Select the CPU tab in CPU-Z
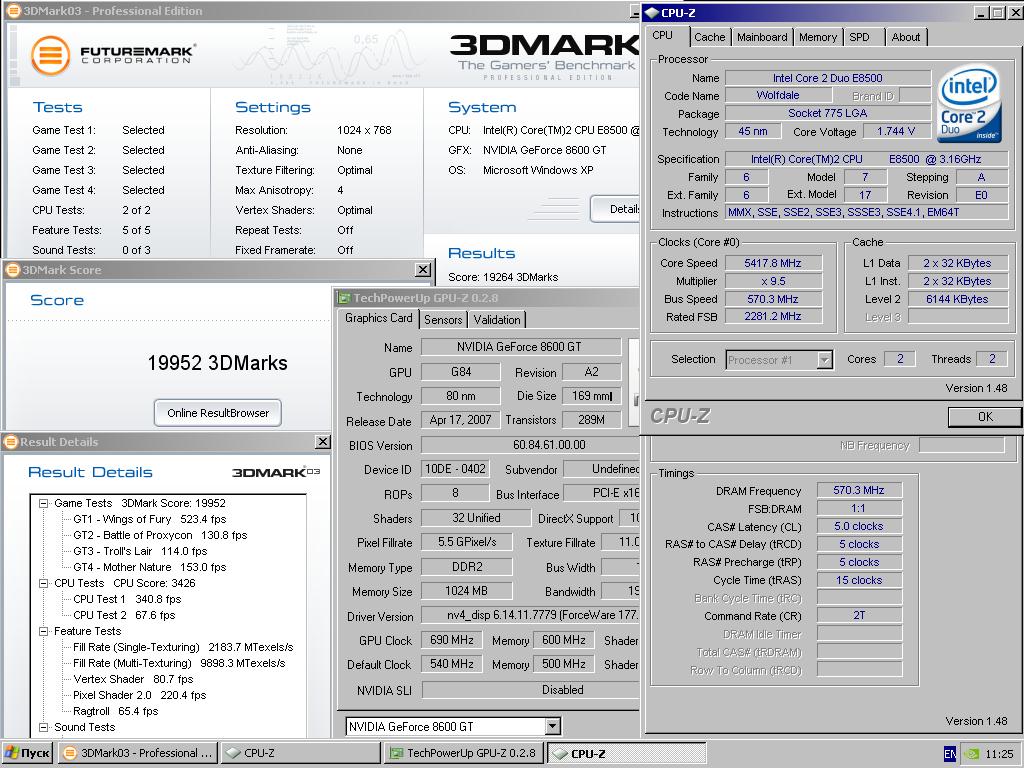 (x=663, y=35)
